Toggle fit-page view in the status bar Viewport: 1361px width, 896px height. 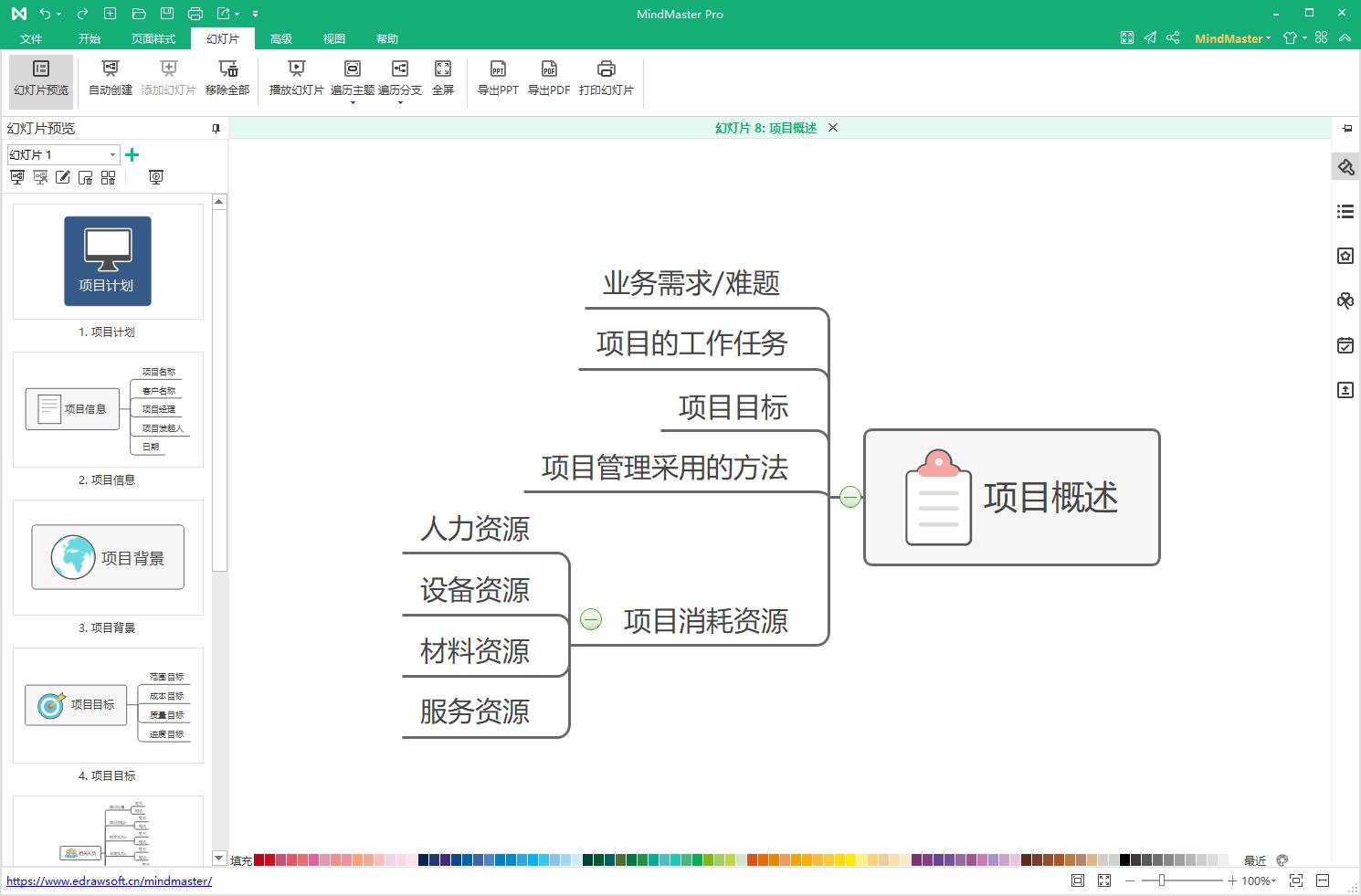point(1077,880)
